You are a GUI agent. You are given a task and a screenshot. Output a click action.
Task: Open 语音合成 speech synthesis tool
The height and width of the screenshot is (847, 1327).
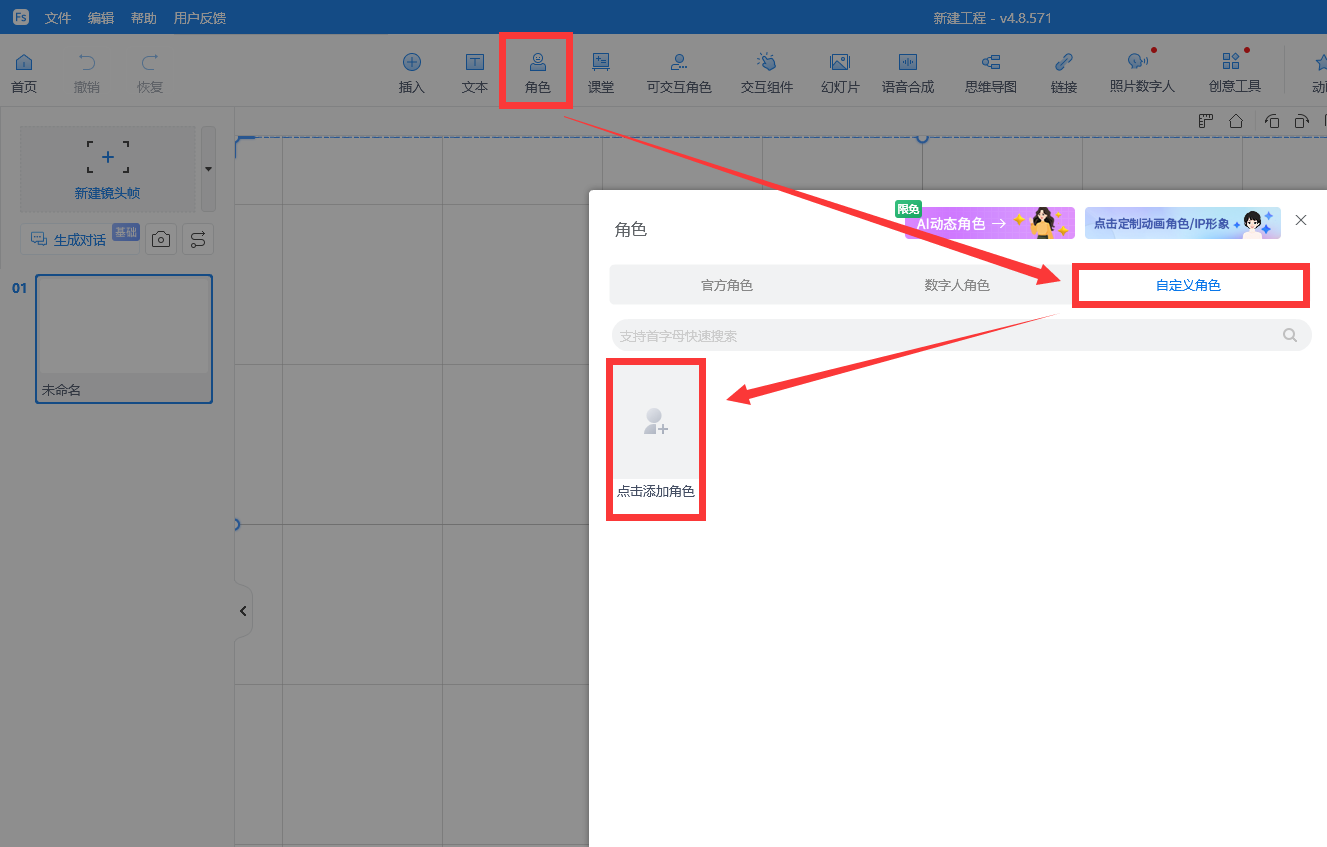[908, 72]
